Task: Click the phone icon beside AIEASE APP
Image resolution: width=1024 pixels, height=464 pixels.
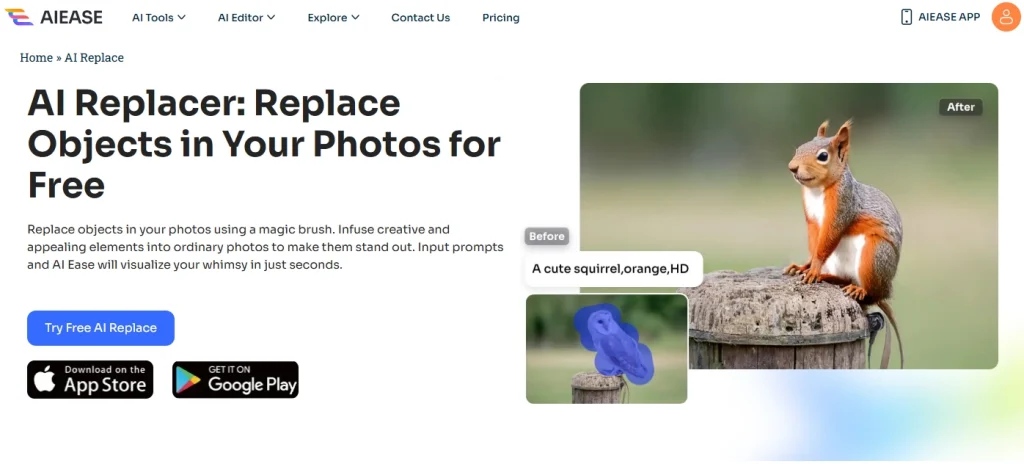Action: click(906, 17)
